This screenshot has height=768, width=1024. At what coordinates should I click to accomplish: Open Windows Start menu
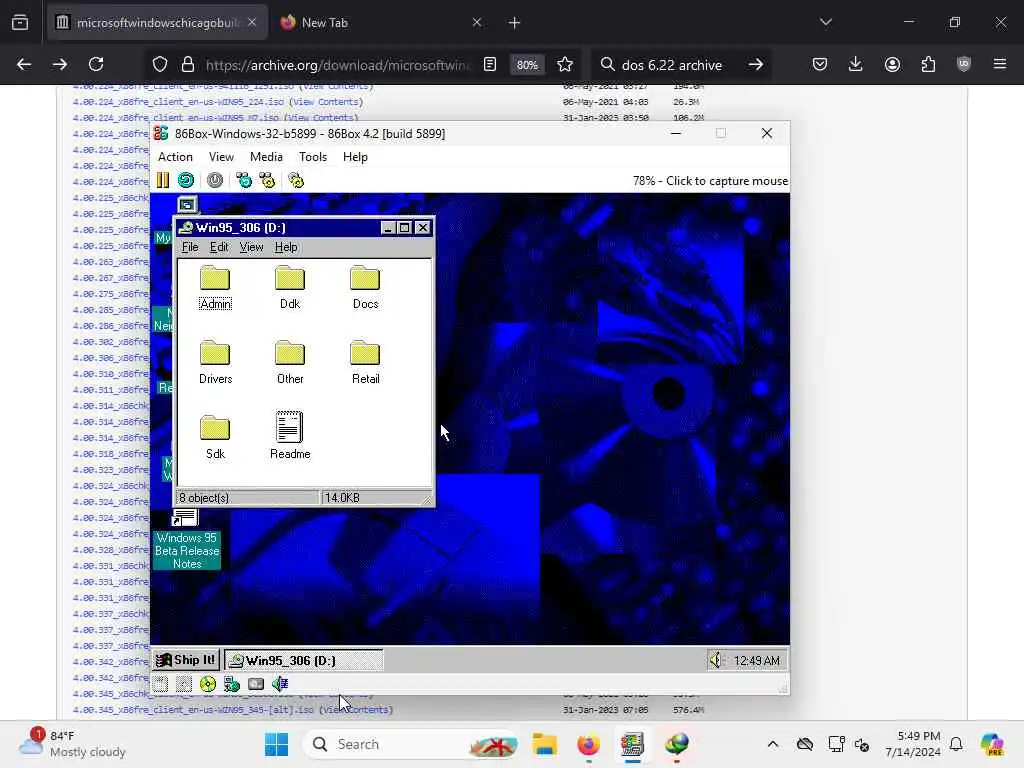click(x=276, y=744)
